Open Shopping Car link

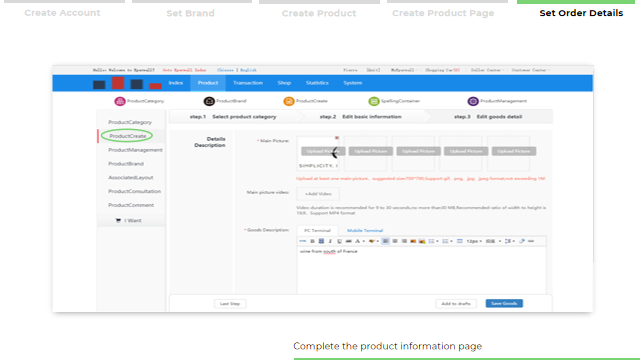[442, 70]
